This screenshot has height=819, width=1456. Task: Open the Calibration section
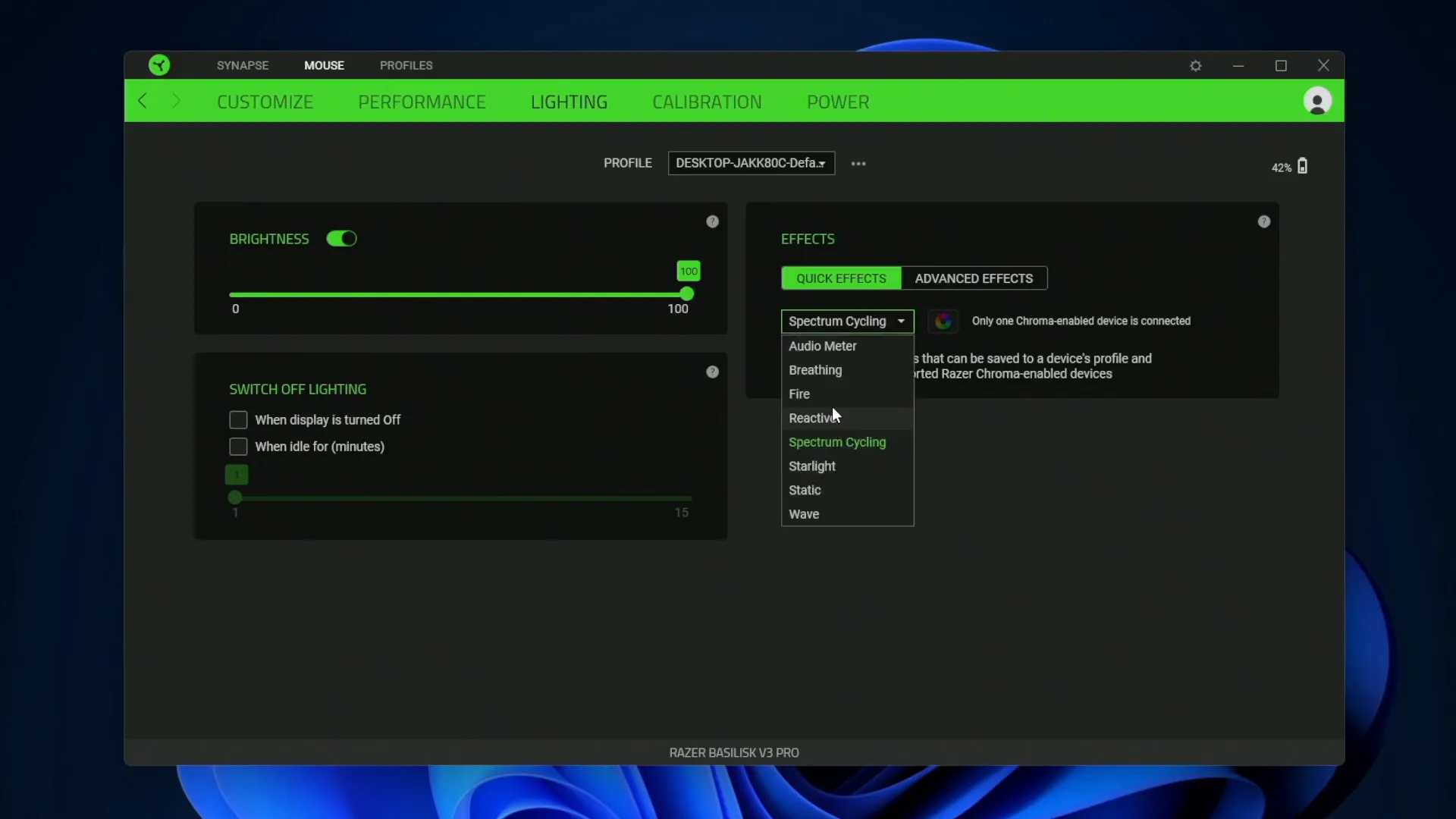click(x=707, y=102)
